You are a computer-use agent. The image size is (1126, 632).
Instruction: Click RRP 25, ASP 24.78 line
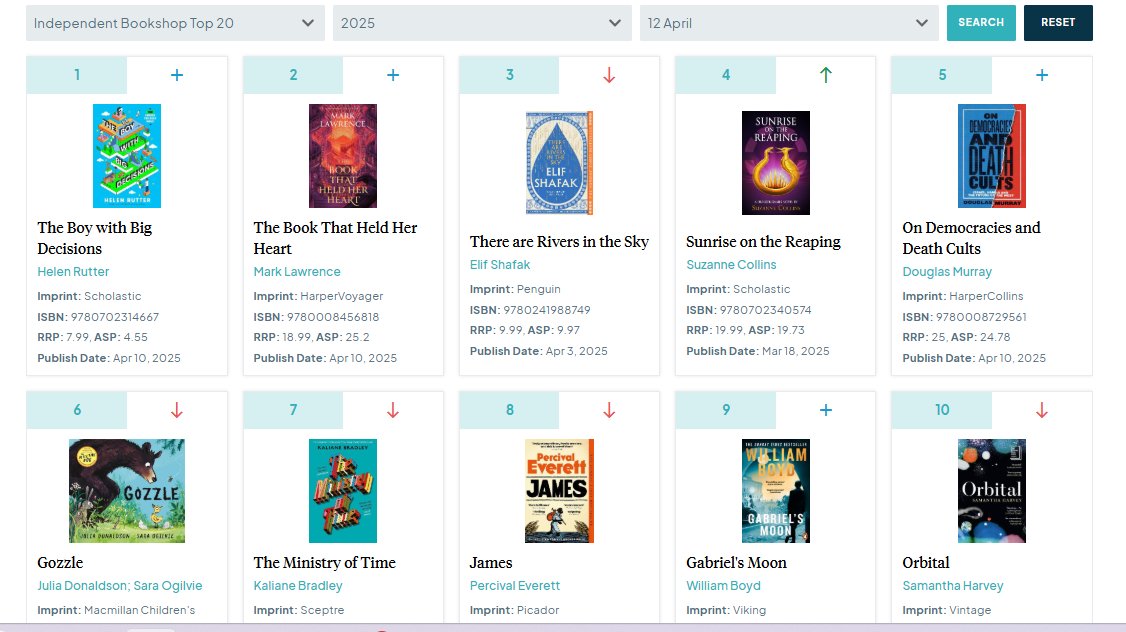click(957, 337)
